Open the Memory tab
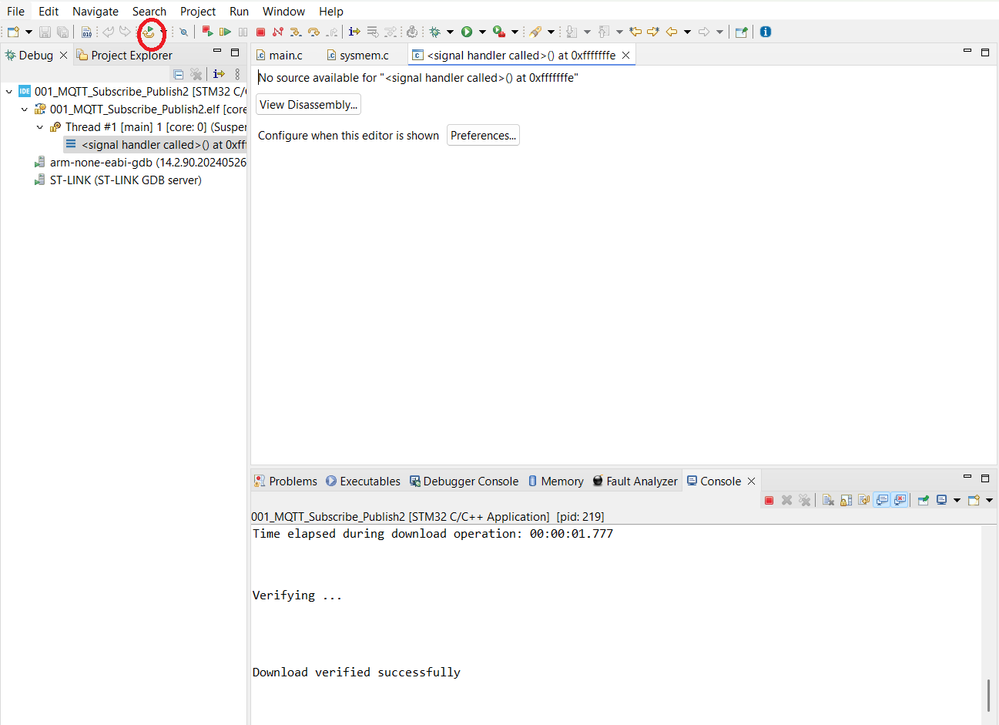The image size is (999, 725). (556, 481)
